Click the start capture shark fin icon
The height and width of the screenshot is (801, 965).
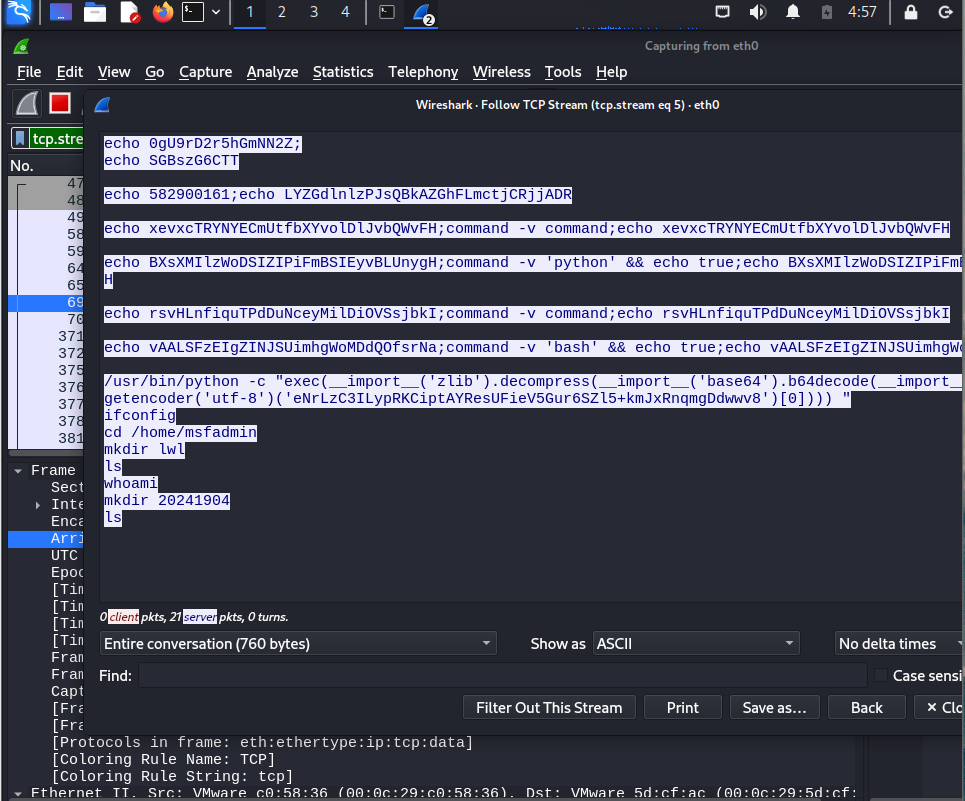pyautogui.click(x=27, y=103)
